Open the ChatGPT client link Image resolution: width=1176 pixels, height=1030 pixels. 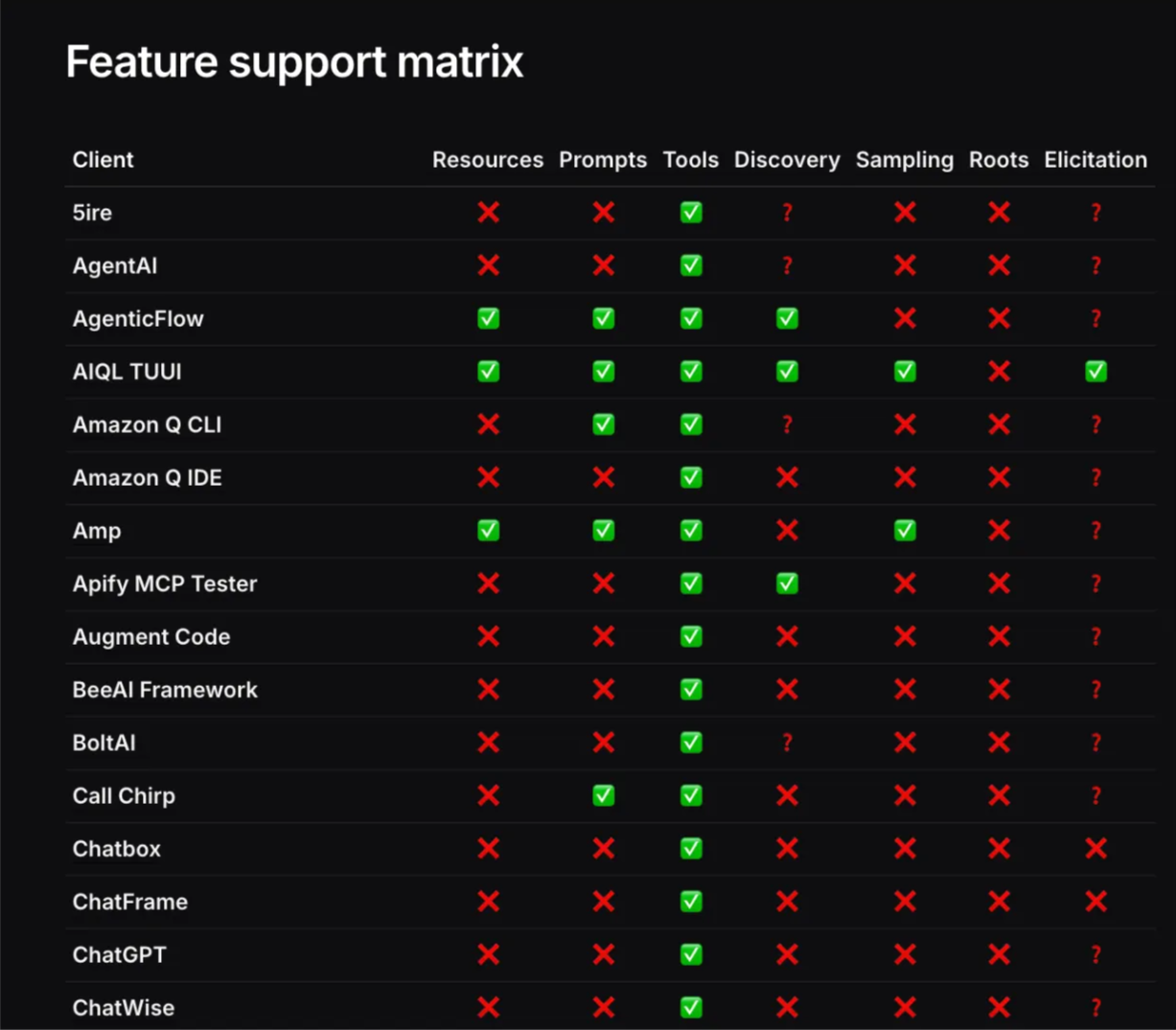120,954
